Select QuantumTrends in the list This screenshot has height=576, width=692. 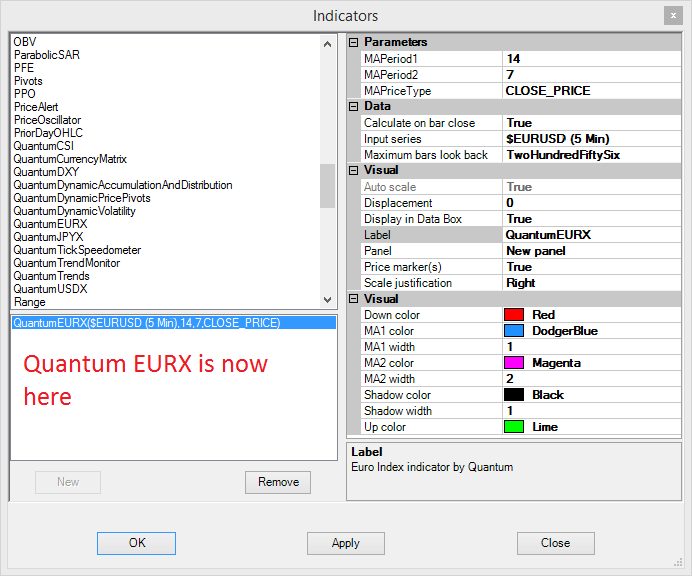51,276
